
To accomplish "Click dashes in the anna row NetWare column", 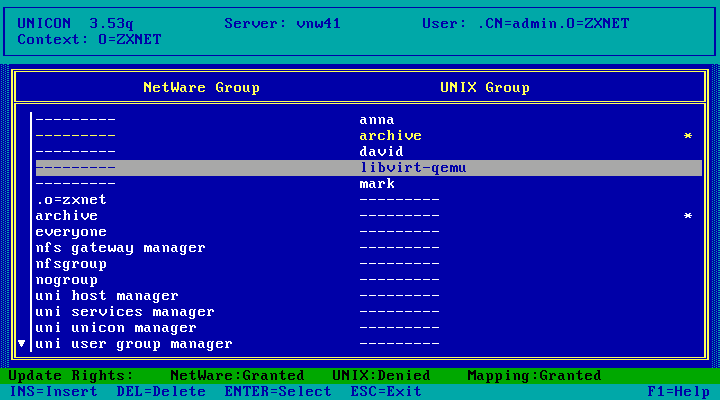I will (76, 120).
